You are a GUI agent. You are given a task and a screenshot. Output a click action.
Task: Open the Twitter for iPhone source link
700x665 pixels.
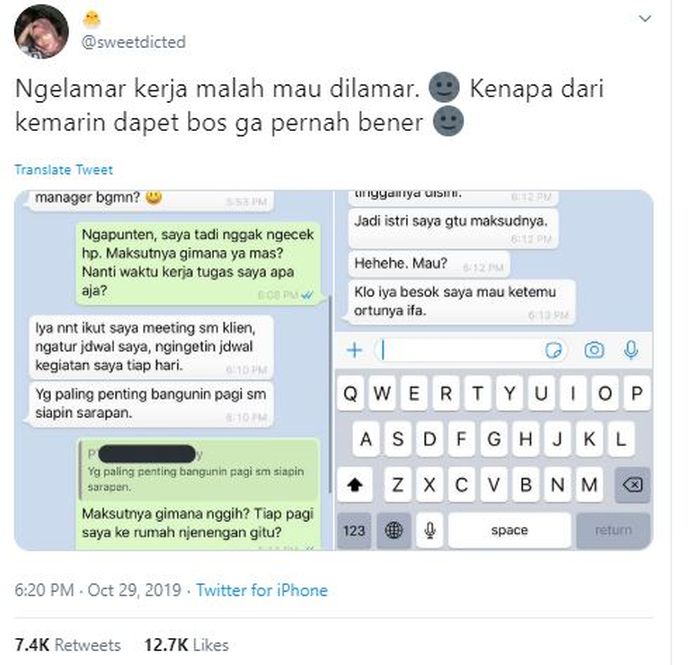coord(262,590)
